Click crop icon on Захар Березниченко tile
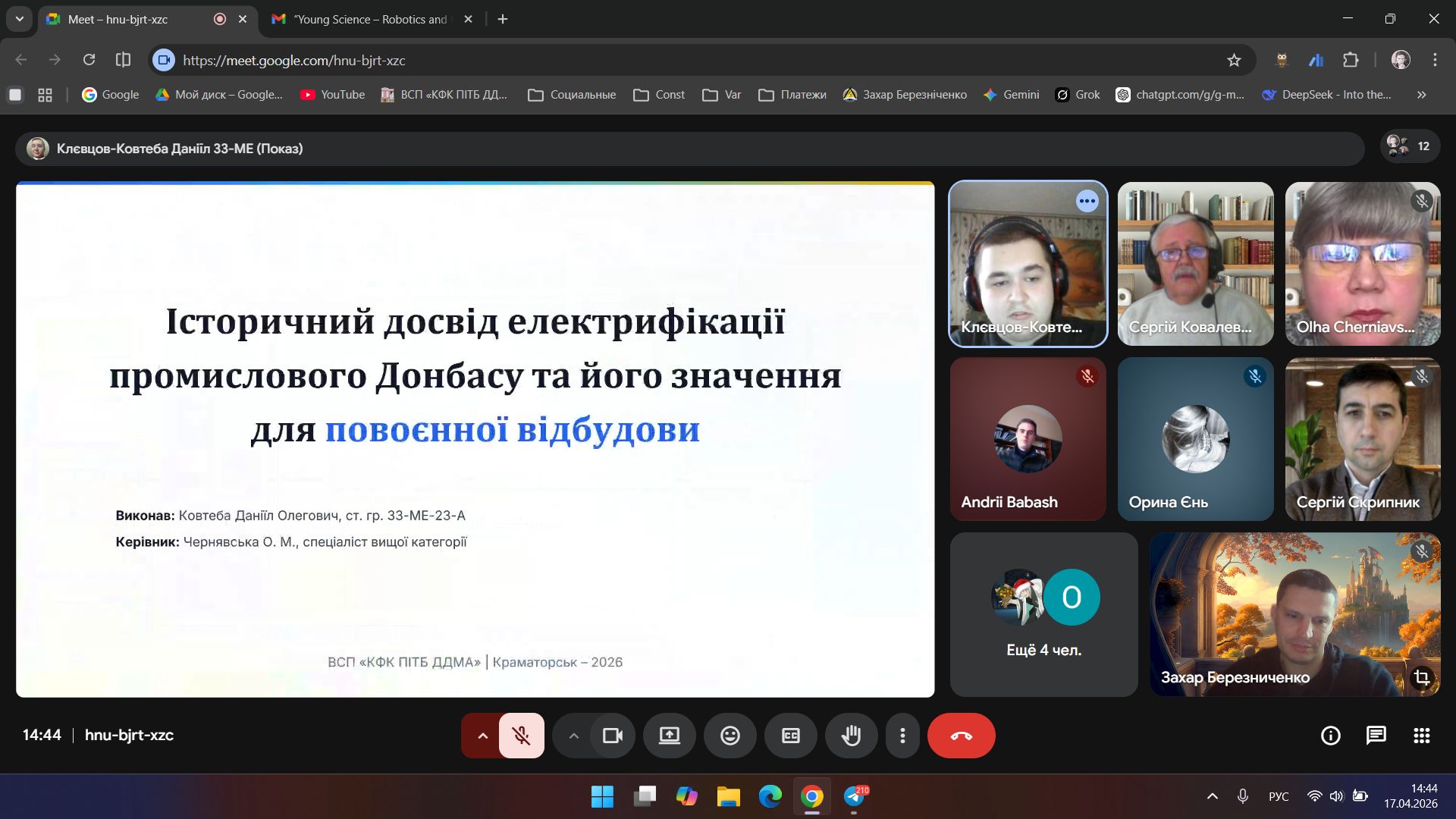The width and height of the screenshot is (1456, 819). click(x=1422, y=677)
